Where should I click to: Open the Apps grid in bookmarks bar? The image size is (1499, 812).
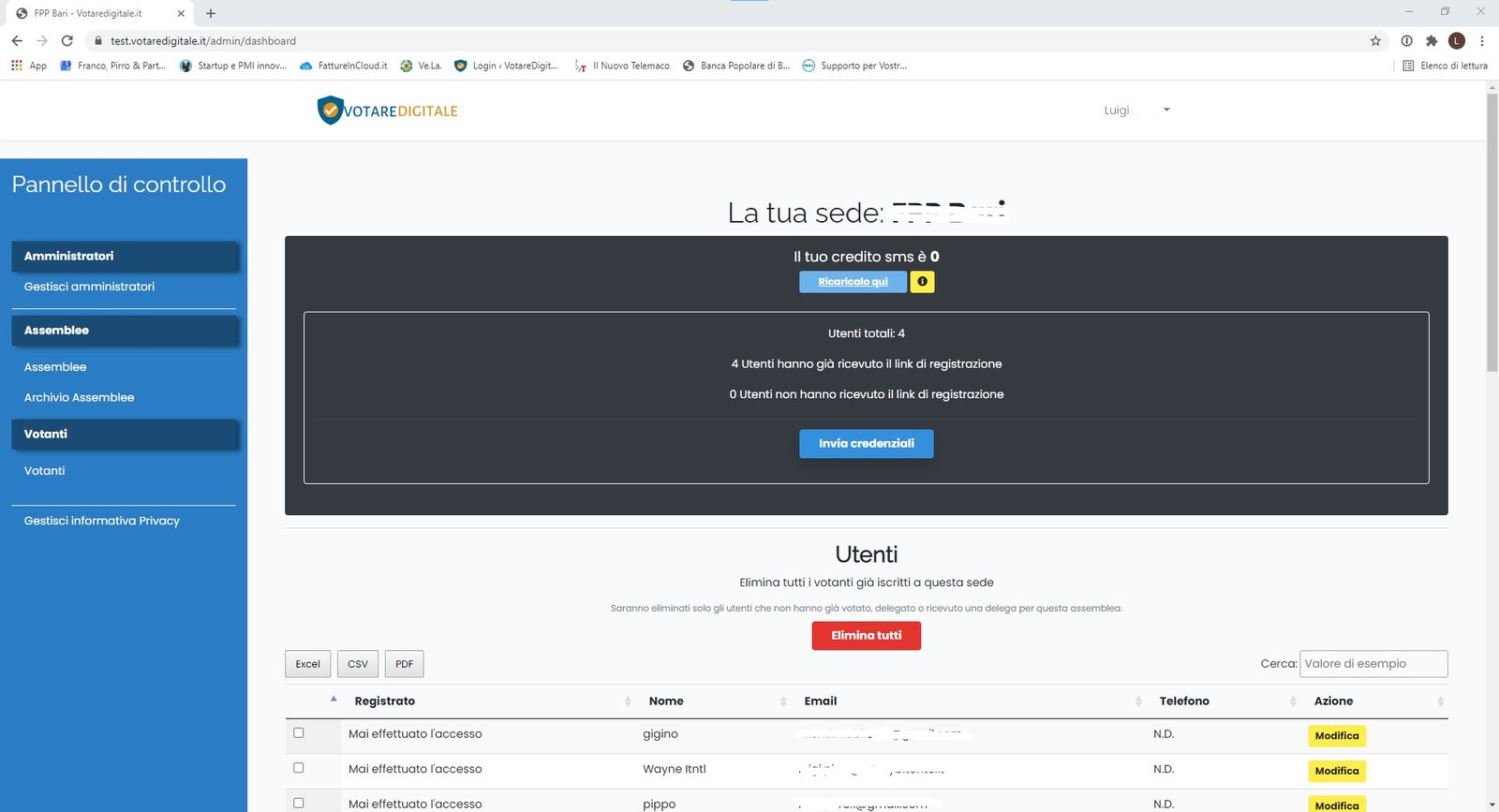pyautogui.click(x=17, y=66)
